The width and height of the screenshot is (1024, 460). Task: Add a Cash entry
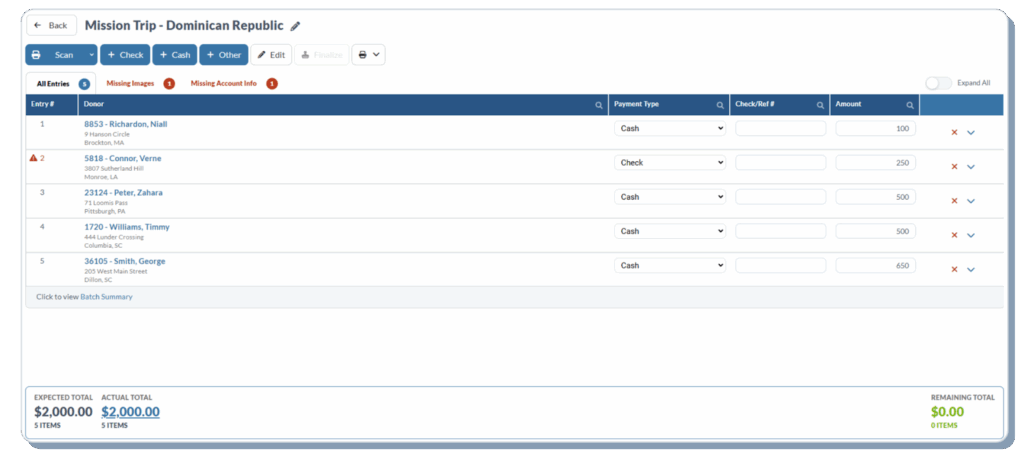(x=174, y=55)
